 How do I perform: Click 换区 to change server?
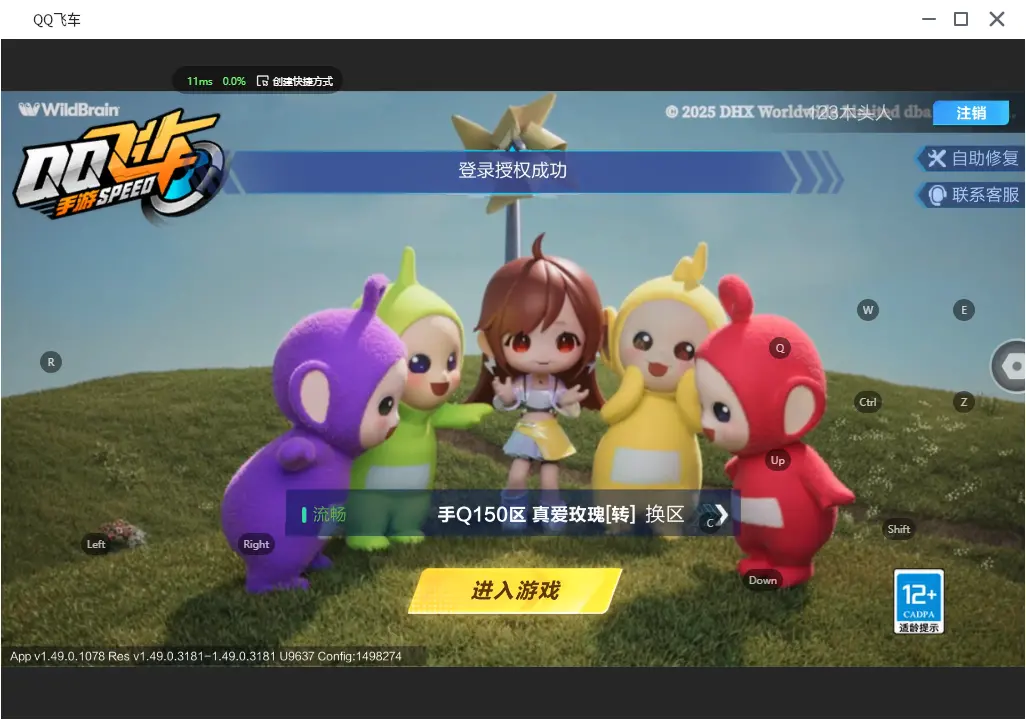click(664, 514)
